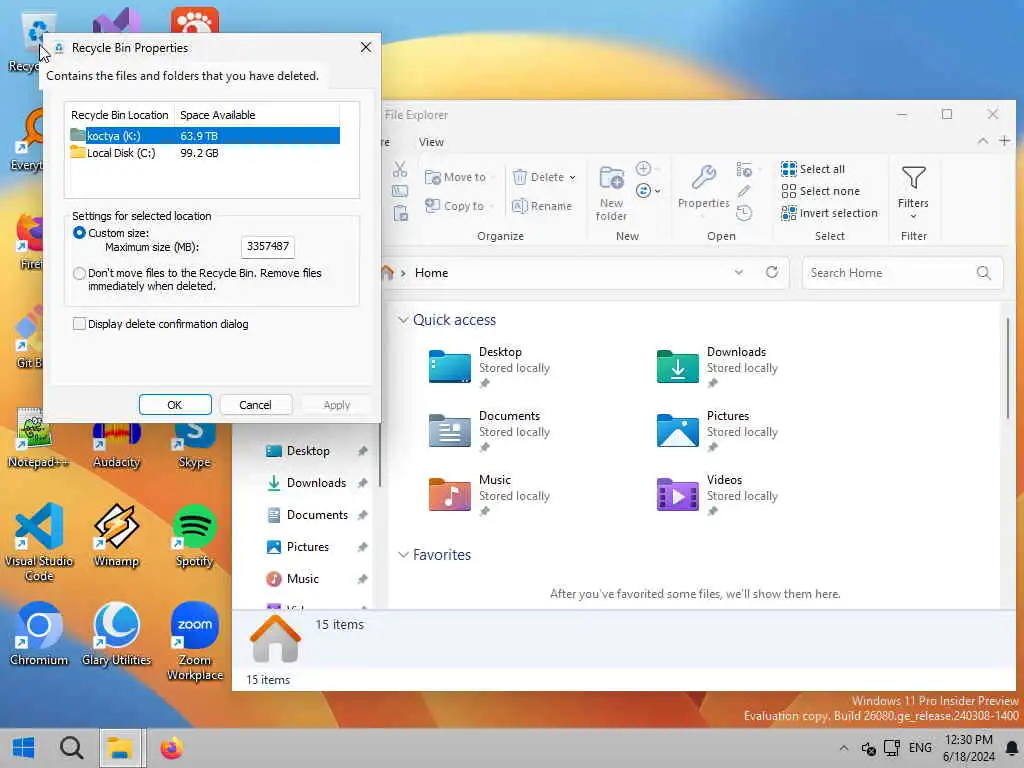This screenshot has height=768, width=1024.
Task: Open Spotify desktop shortcut
Action: (x=195, y=536)
